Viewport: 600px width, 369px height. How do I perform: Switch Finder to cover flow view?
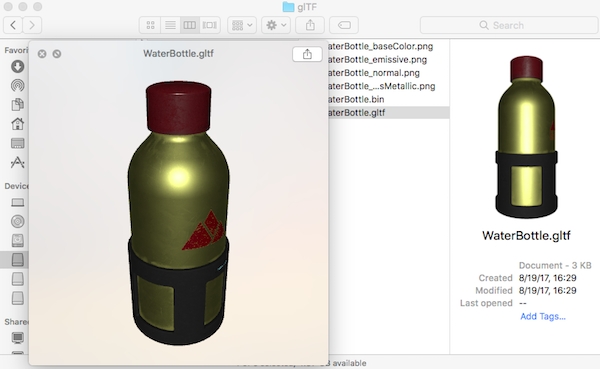[x=210, y=25]
